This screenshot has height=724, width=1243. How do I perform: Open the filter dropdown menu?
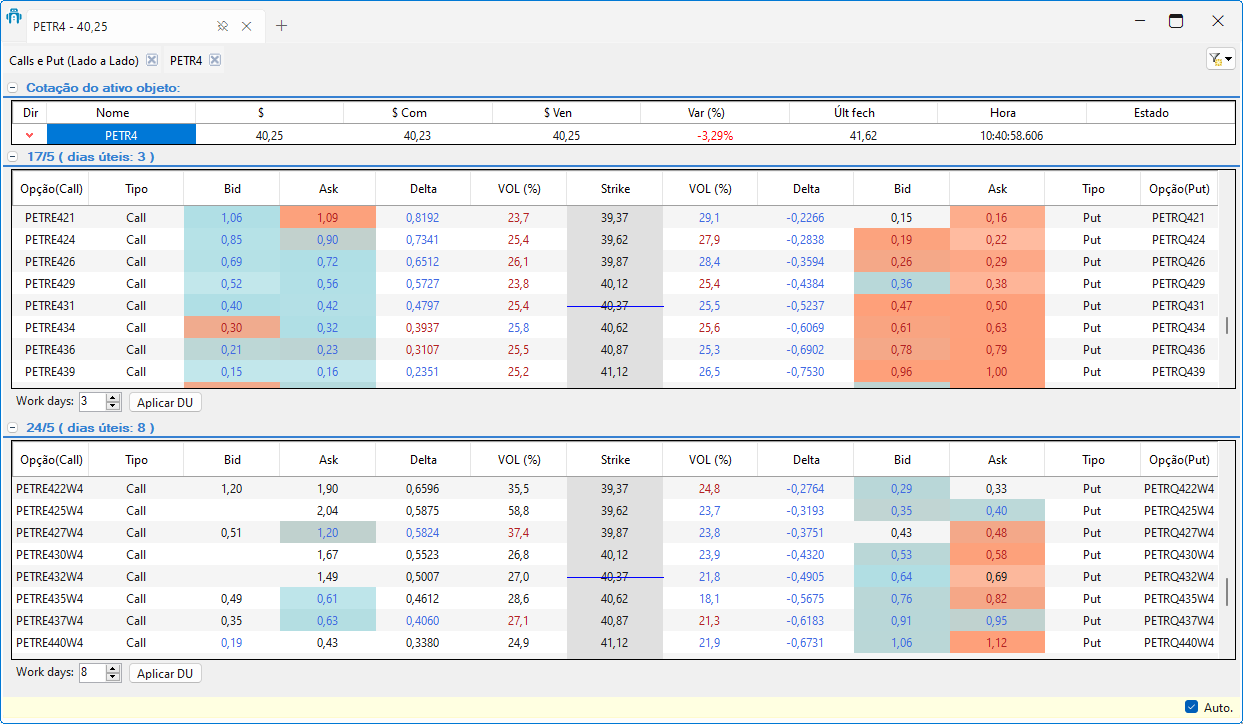pos(1221,59)
